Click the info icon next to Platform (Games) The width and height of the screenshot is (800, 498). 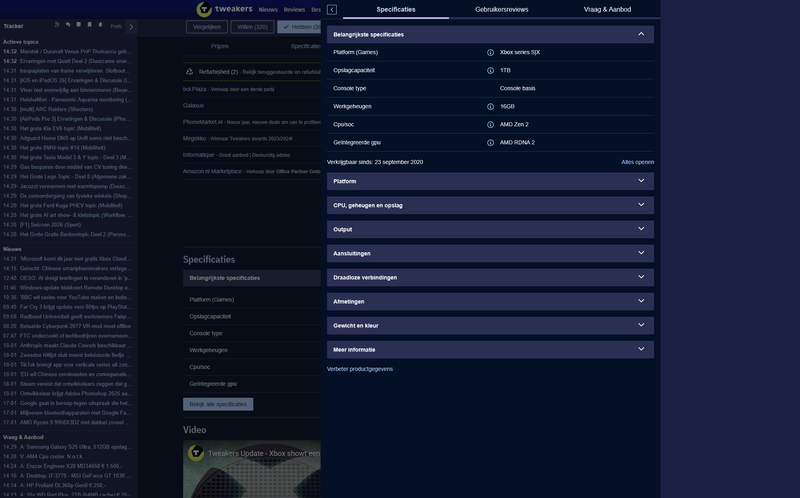pos(490,53)
